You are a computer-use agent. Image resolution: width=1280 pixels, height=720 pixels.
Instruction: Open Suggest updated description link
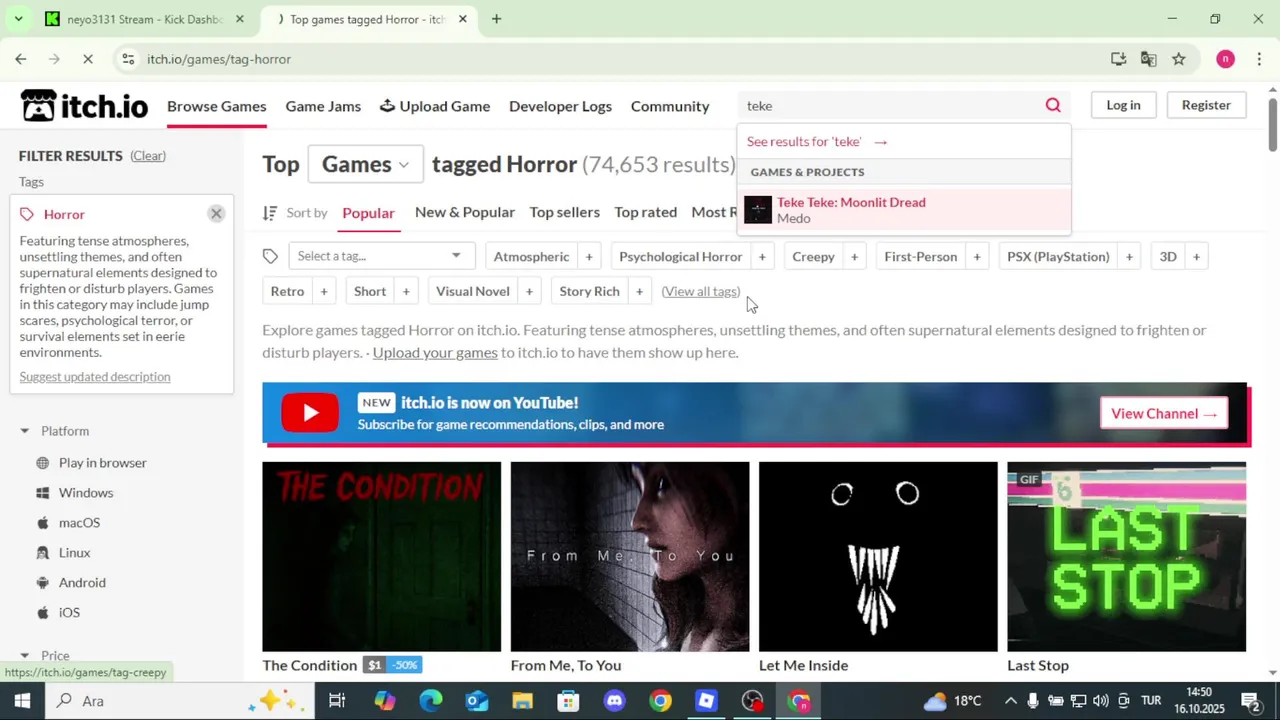pos(95,377)
